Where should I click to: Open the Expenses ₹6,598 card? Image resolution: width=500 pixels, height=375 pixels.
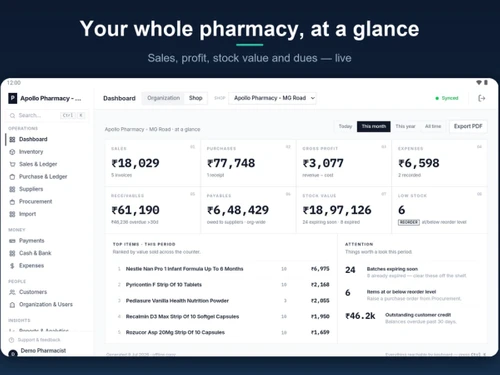click(439, 163)
